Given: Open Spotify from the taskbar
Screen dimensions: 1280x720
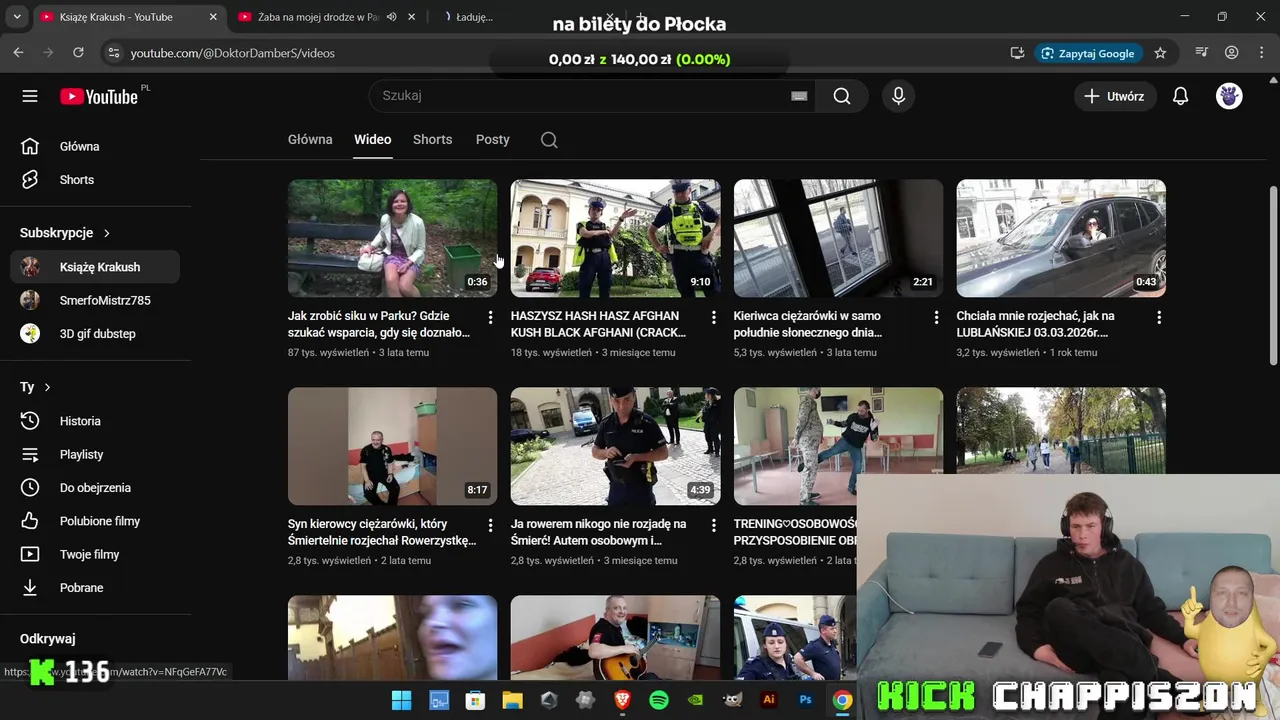Looking at the screenshot, I should coord(659,700).
